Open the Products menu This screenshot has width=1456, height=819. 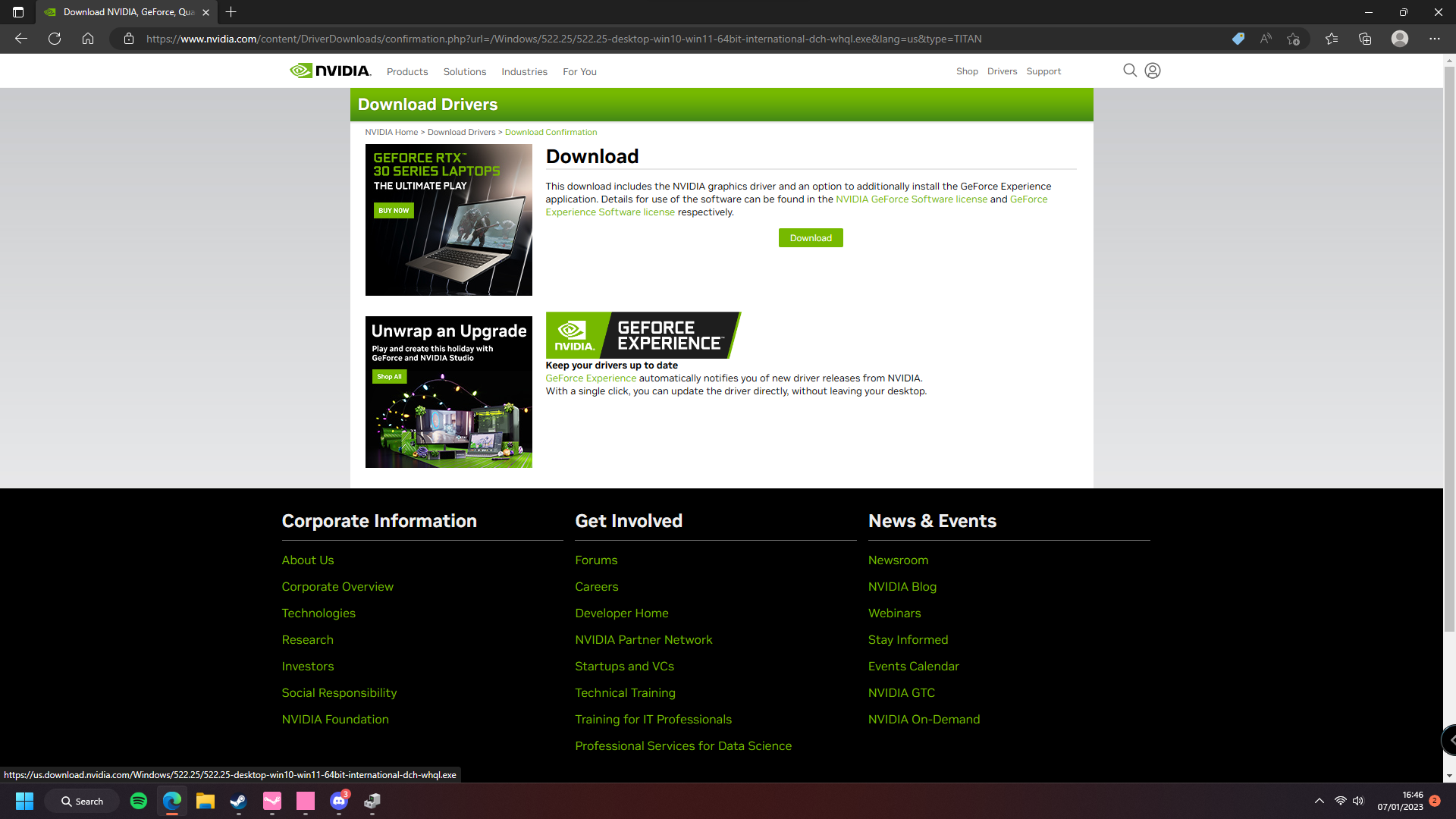pyautogui.click(x=407, y=71)
